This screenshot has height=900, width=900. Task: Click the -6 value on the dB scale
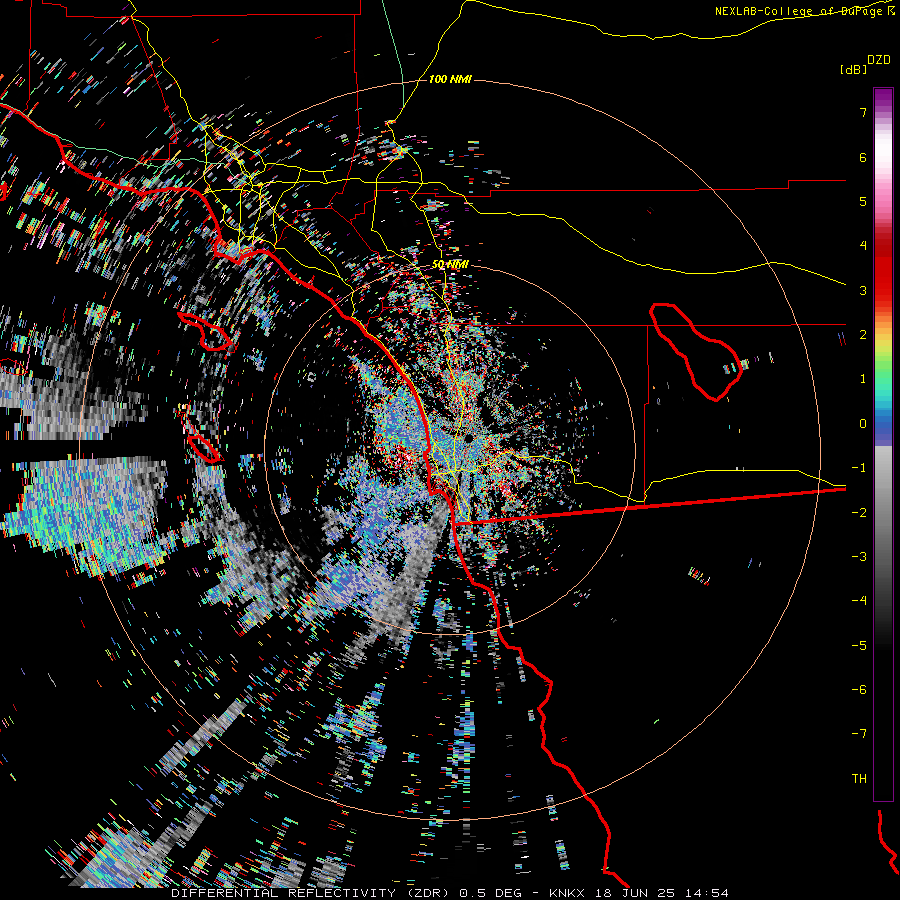859,690
